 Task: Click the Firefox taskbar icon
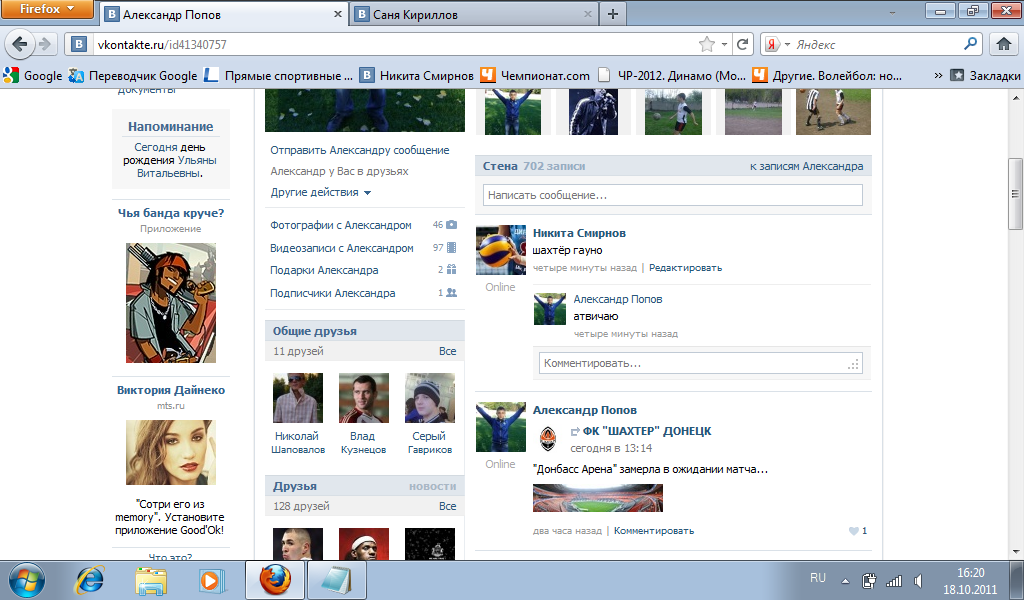274,580
